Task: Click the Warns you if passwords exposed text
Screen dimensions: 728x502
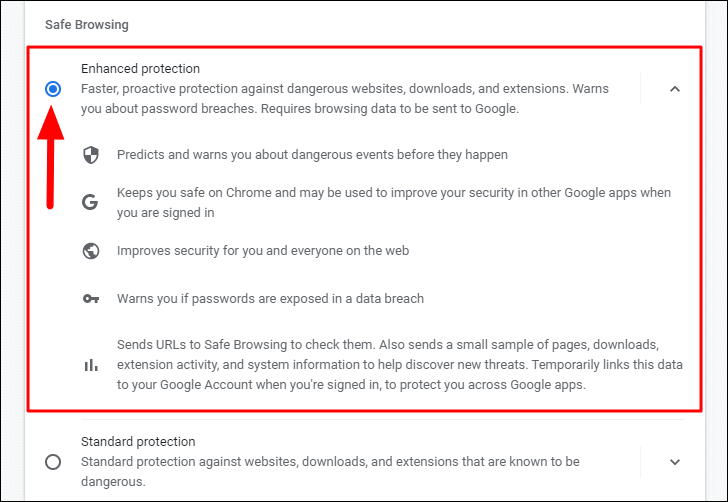Action: [270, 299]
